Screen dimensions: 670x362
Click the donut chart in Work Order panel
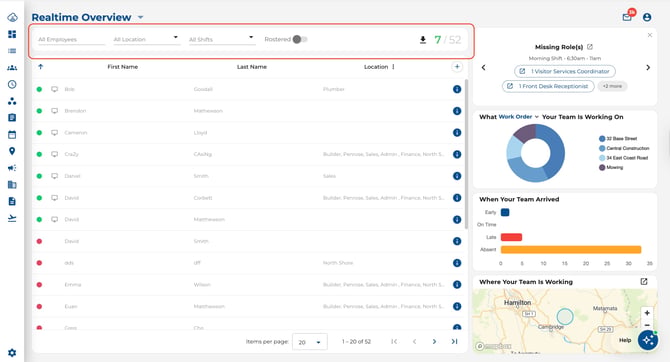point(535,153)
